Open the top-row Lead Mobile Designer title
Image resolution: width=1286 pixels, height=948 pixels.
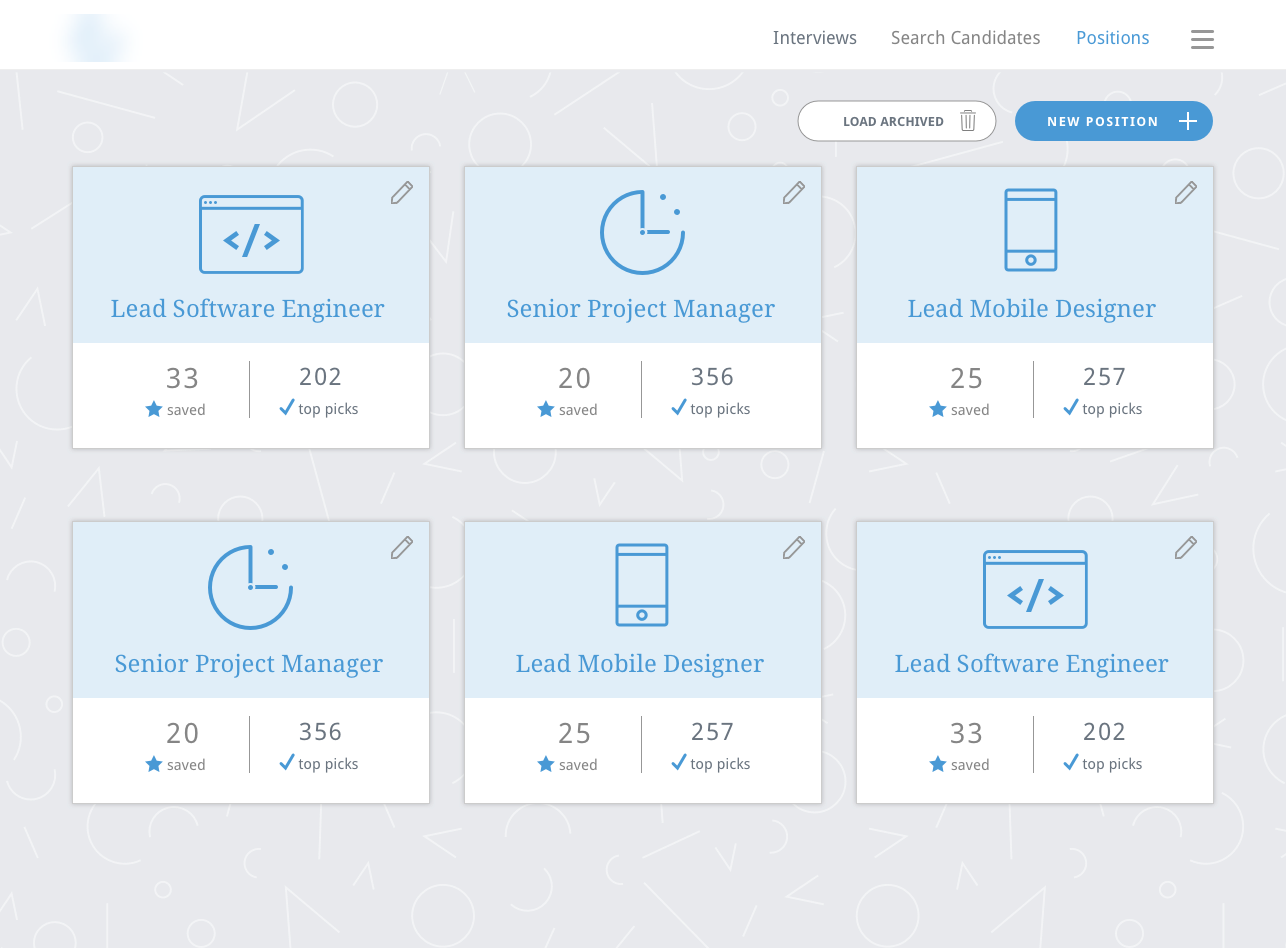coord(1031,309)
